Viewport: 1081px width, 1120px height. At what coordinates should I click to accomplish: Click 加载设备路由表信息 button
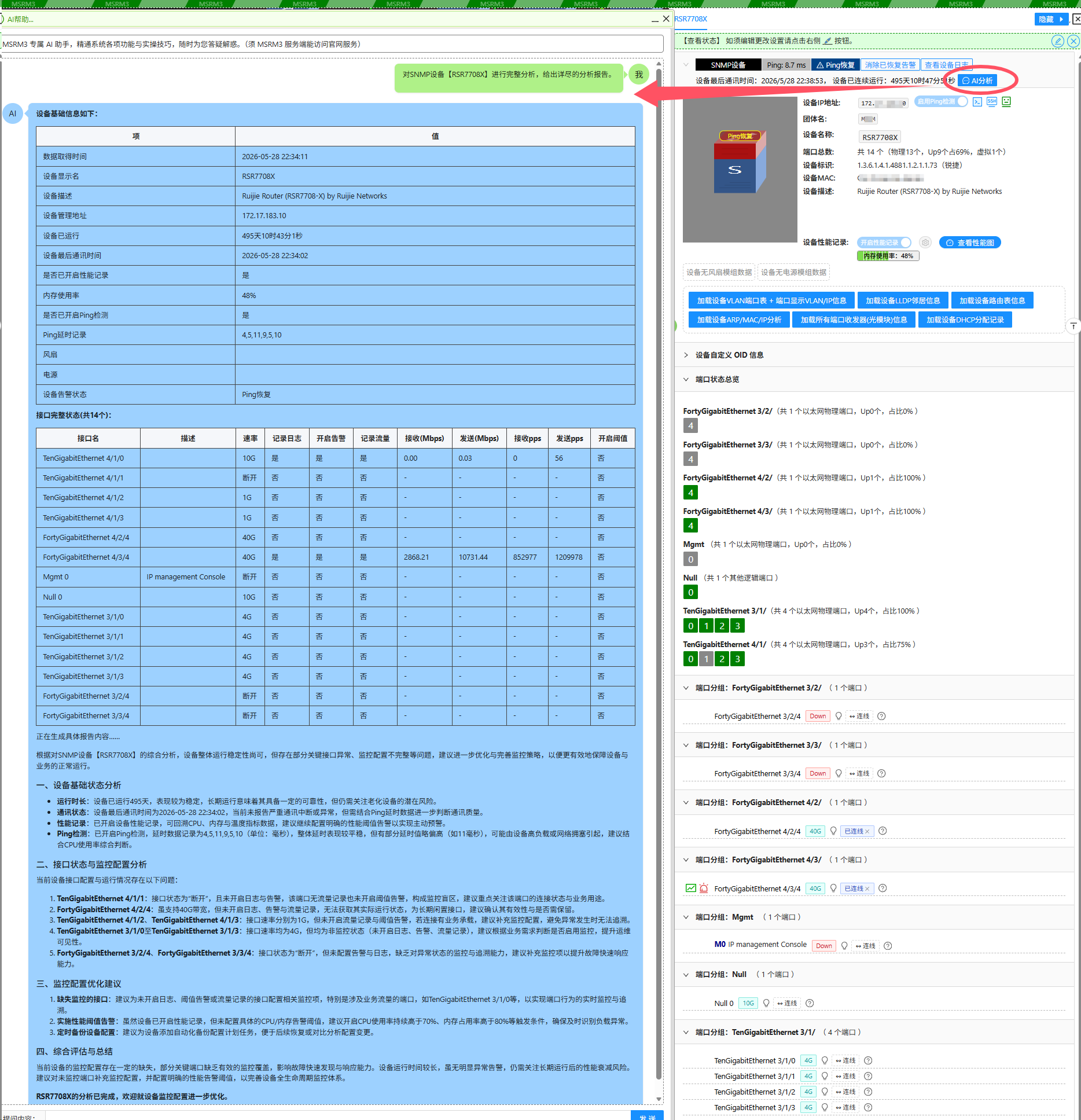click(992, 301)
